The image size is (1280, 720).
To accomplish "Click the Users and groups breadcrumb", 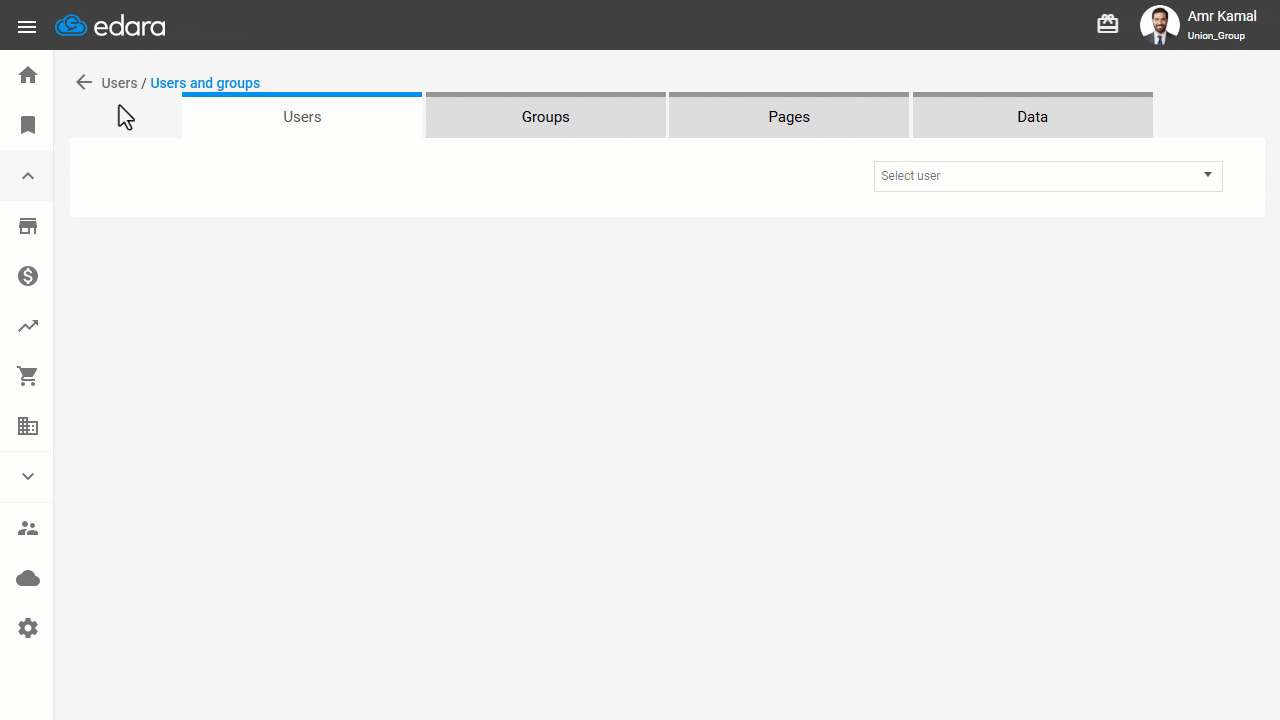I will (x=205, y=83).
